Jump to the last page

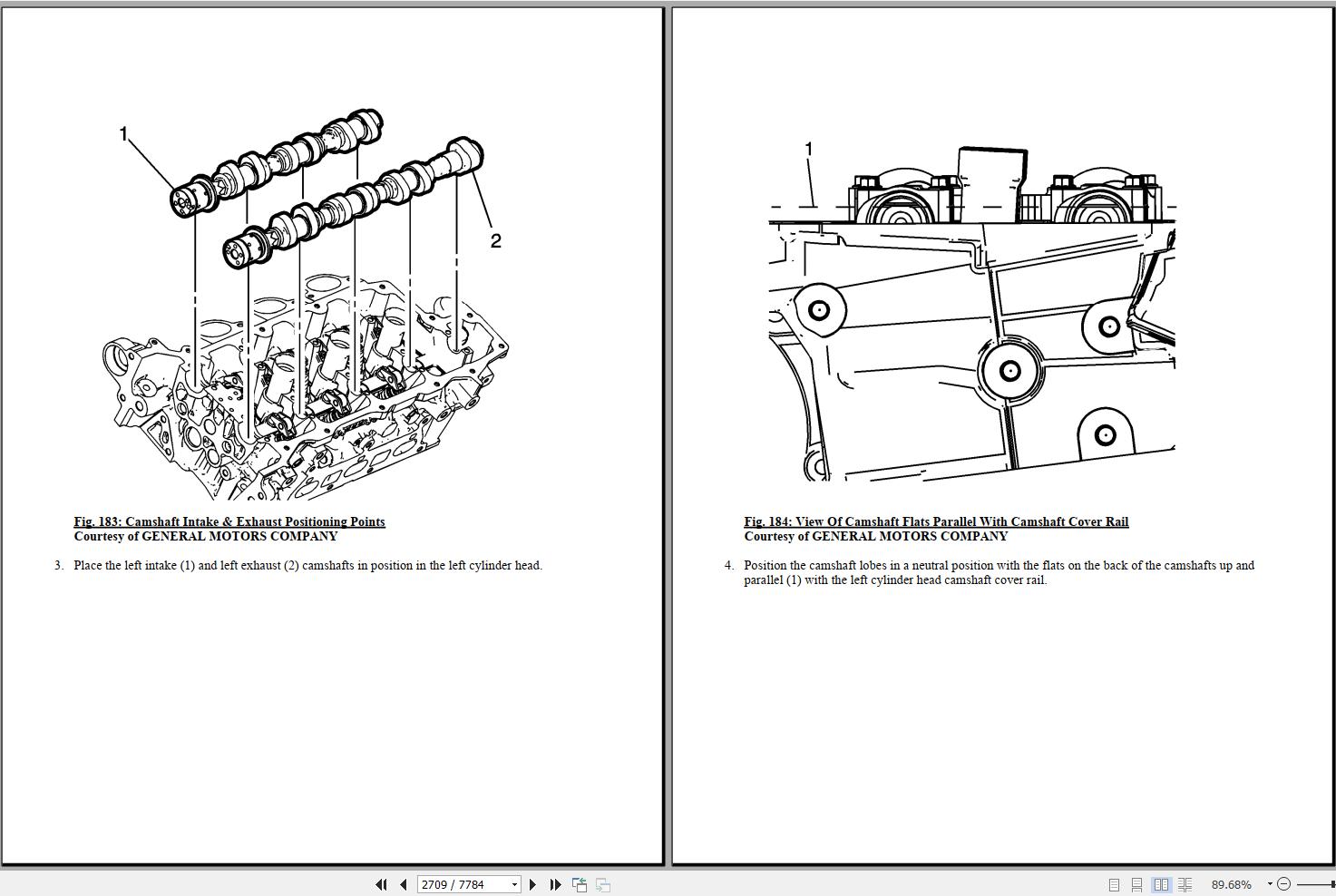(x=555, y=884)
